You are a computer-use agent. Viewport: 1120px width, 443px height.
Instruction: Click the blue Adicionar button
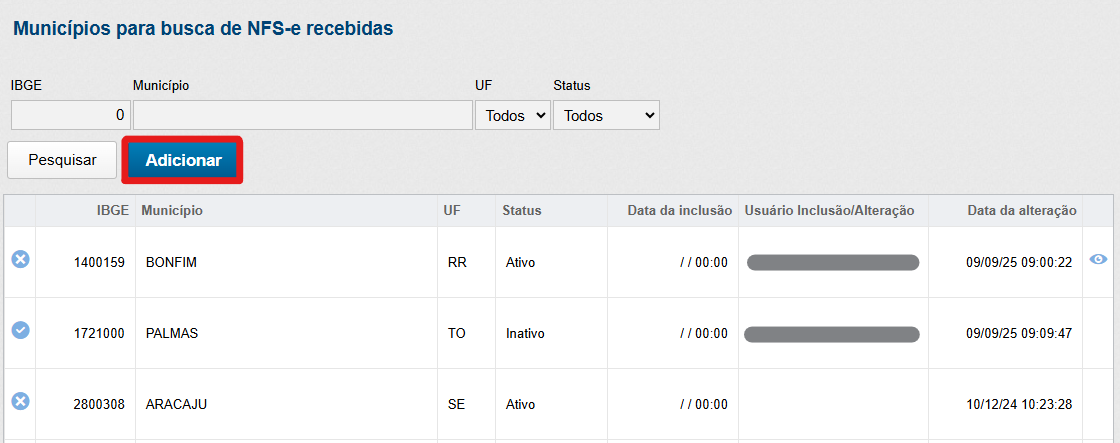pos(183,160)
